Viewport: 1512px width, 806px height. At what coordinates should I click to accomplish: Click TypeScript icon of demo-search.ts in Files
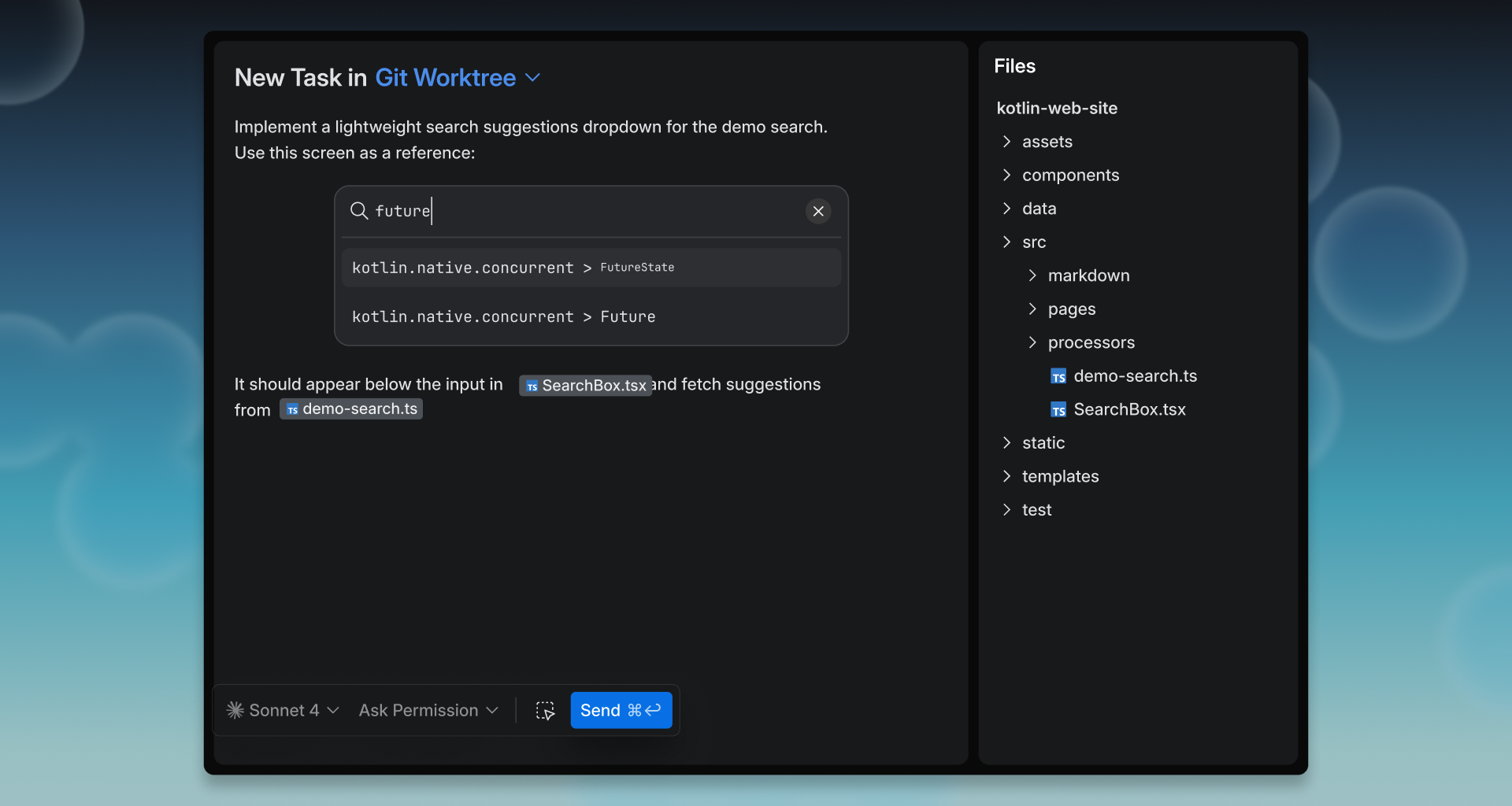tap(1058, 377)
